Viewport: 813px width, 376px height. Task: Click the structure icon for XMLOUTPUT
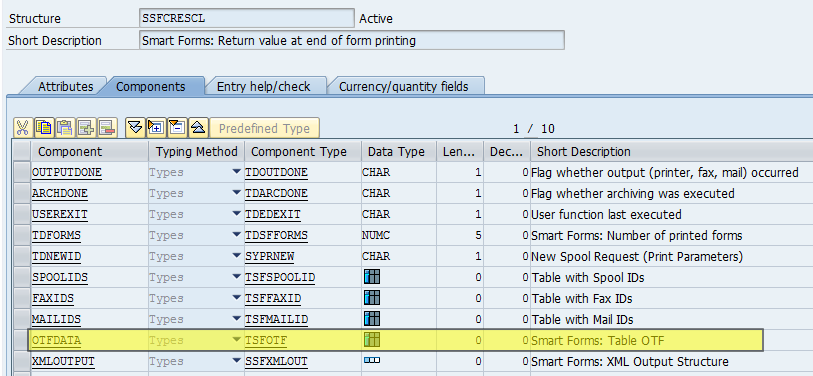coord(372,360)
